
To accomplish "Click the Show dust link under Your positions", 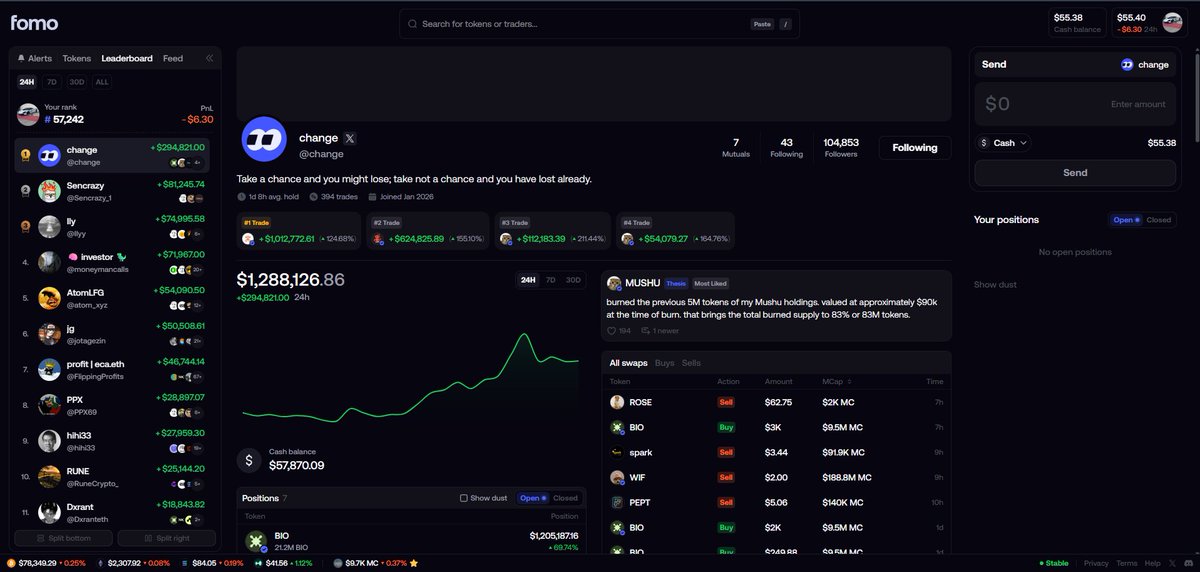I will coord(995,285).
